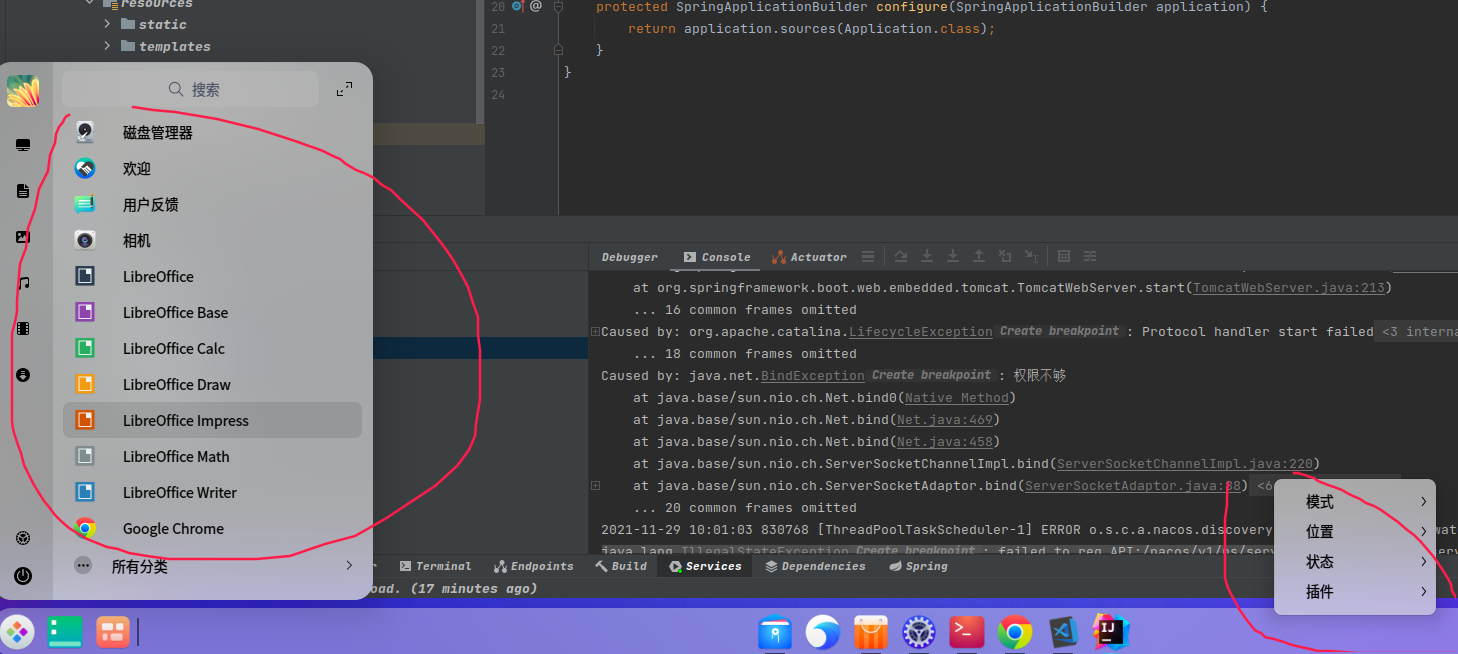Toggle launcher fullscreen mode icon
This screenshot has height=654, width=1458.
coord(344,89)
